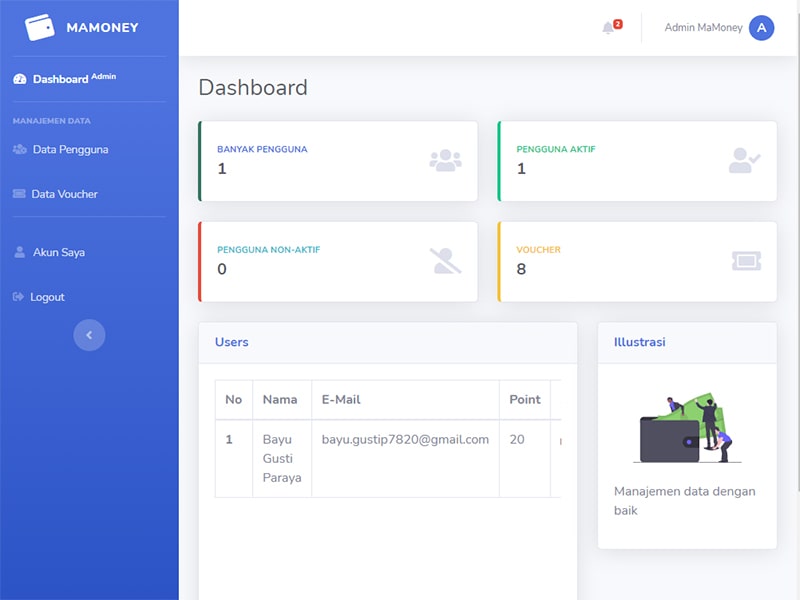
Task: Open the Dashboard Admin menu item
Action: tap(74, 79)
